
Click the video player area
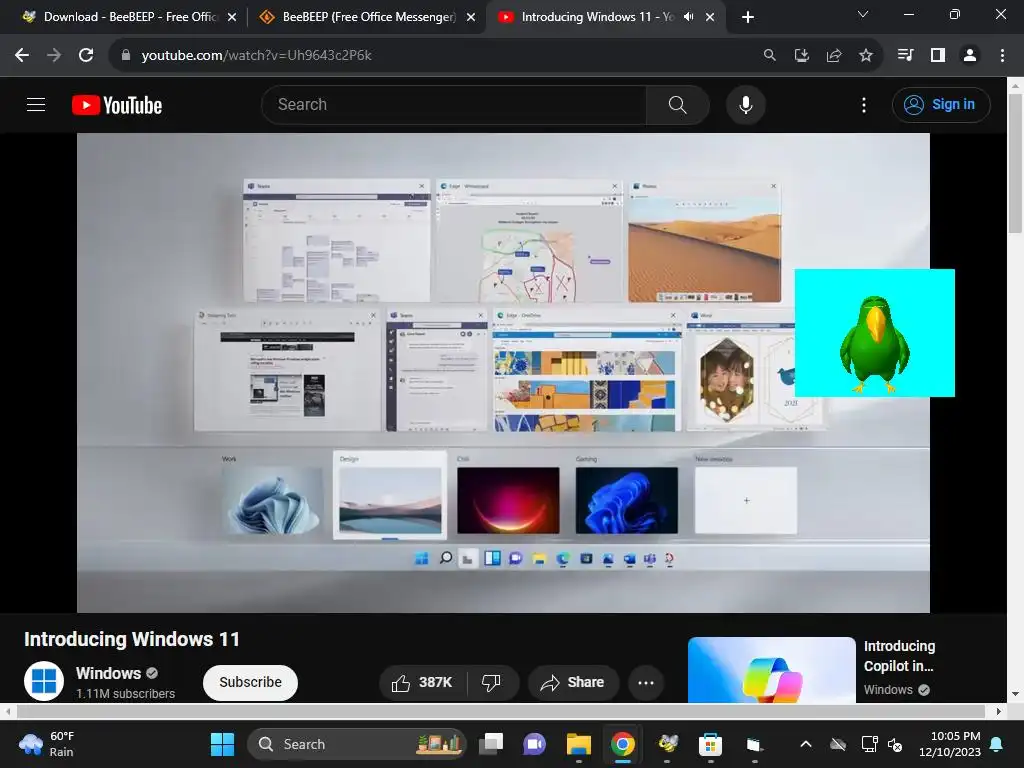pos(503,373)
